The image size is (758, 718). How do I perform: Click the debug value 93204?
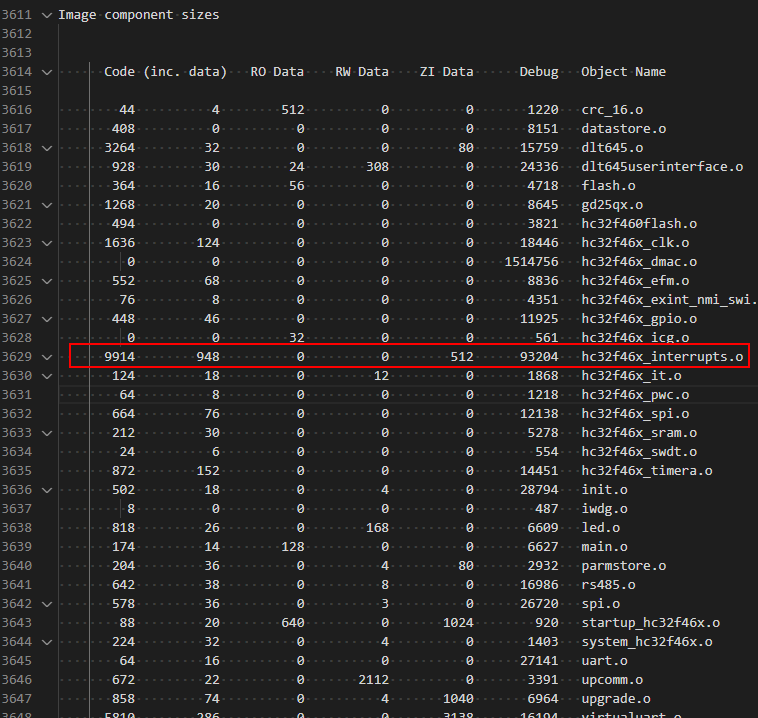(x=539, y=356)
